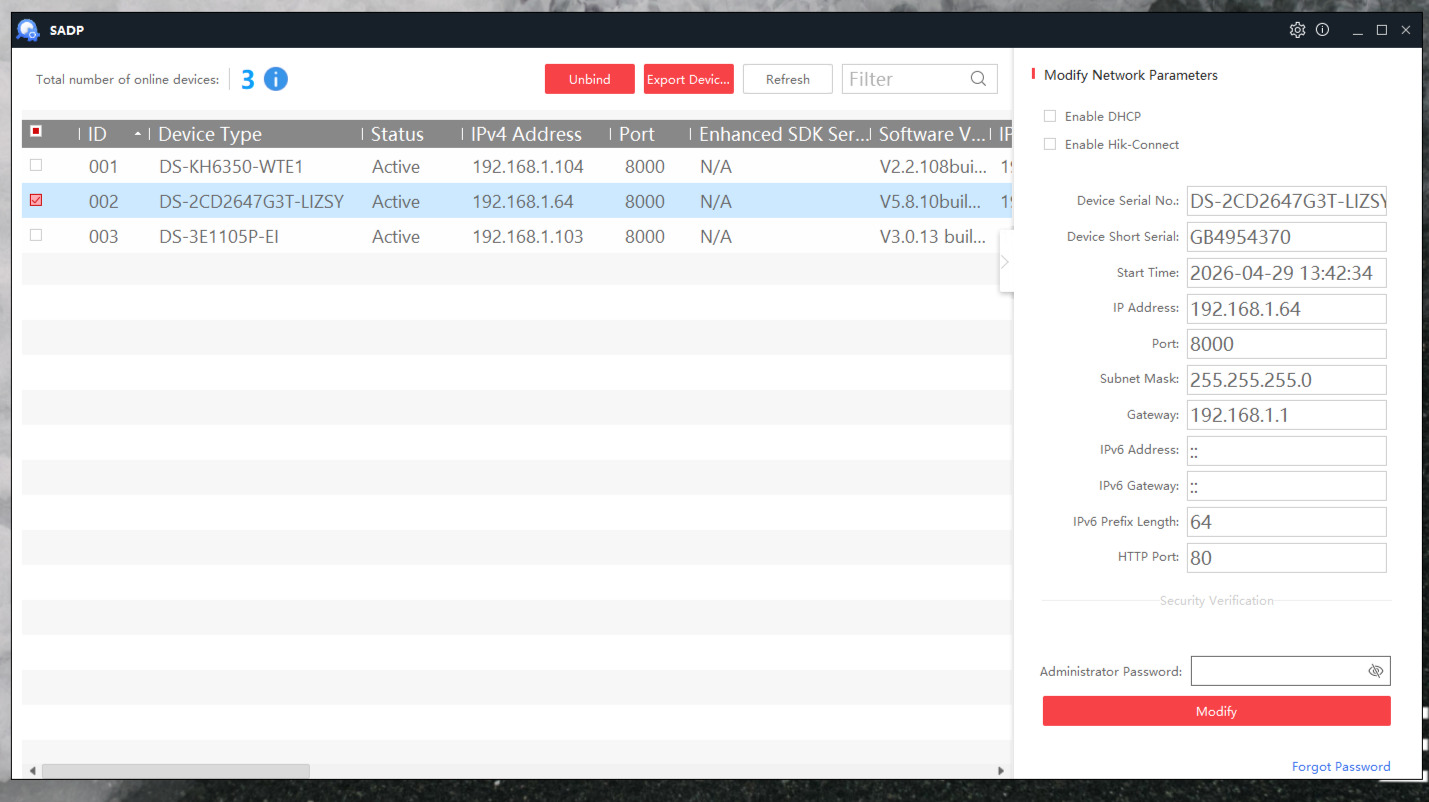Click the Gateway field 192.168.1.1

(1287, 415)
